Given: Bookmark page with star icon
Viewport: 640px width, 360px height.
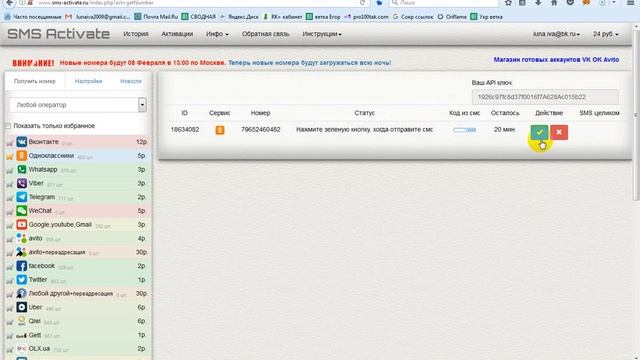Looking at the screenshot, I should coord(508,3).
